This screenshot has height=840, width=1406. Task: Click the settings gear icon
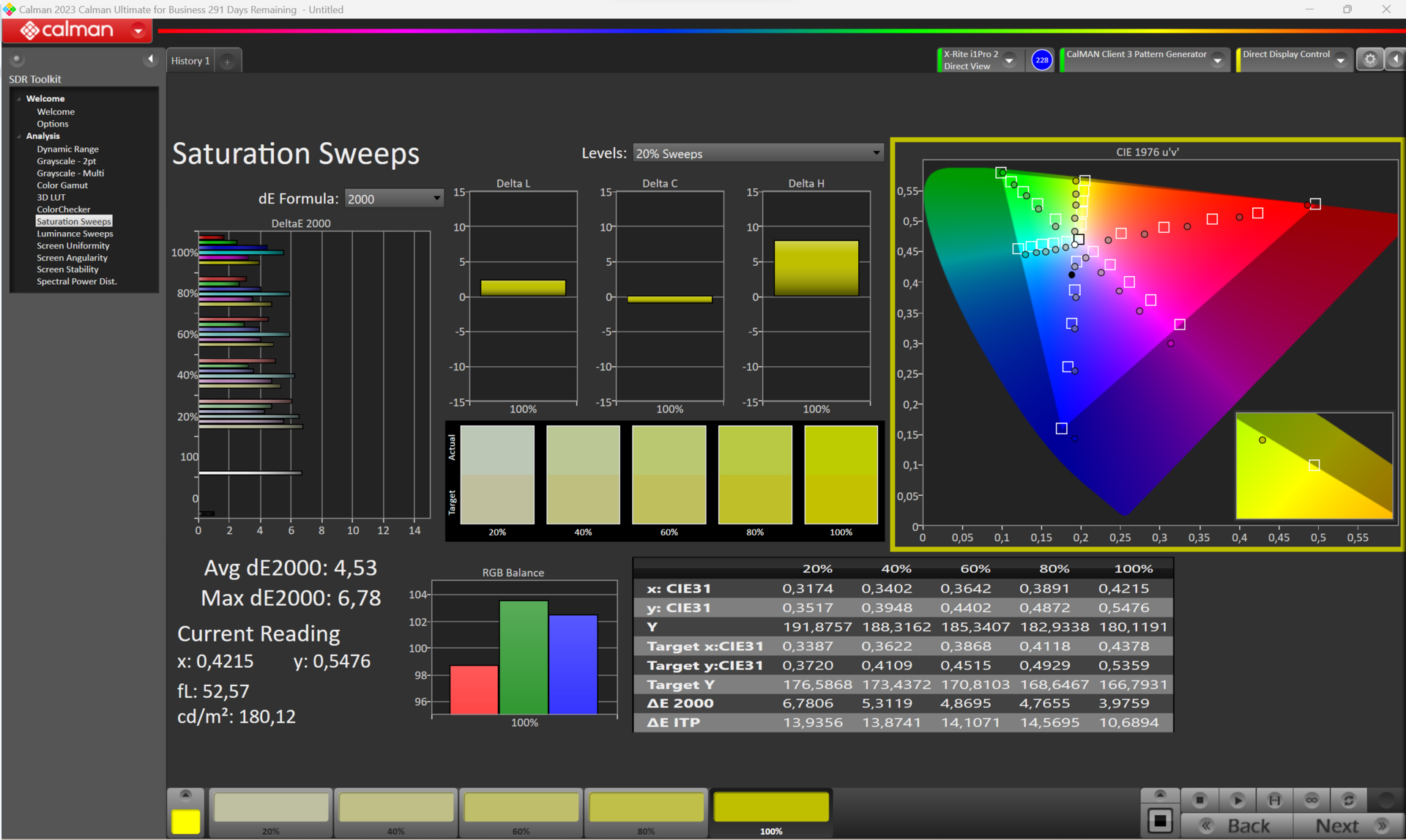pyautogui.click(x=1369, y=60)
